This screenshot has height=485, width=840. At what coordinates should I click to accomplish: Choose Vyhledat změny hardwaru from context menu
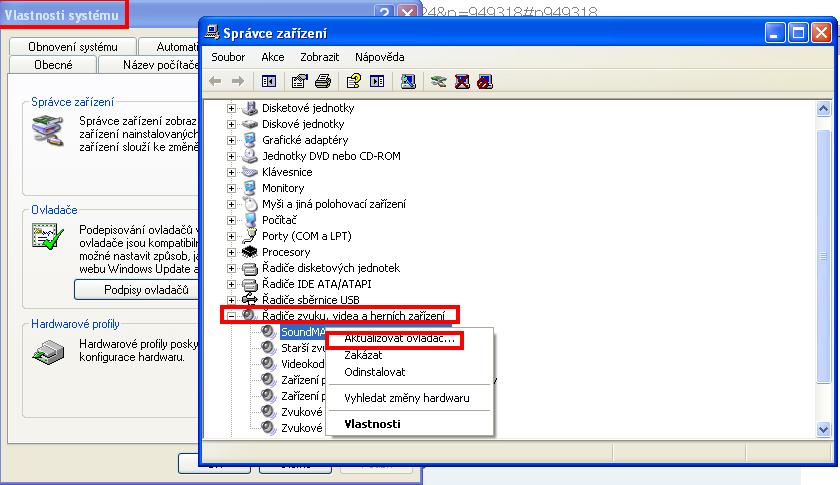click(x=407, y=398)
